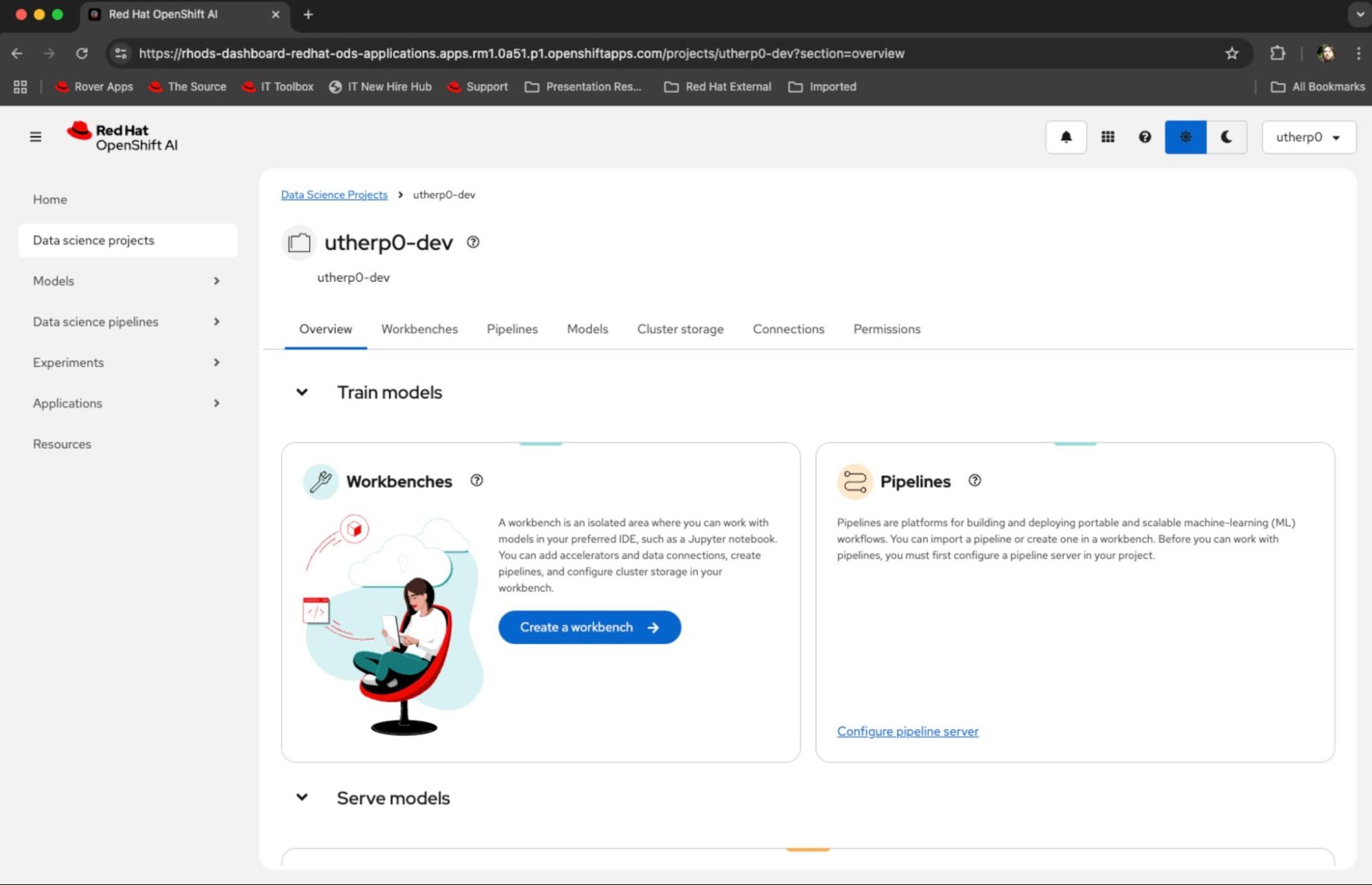
Task: Open the browser extensions puzzle icon
Action: tap(1277, 54)
